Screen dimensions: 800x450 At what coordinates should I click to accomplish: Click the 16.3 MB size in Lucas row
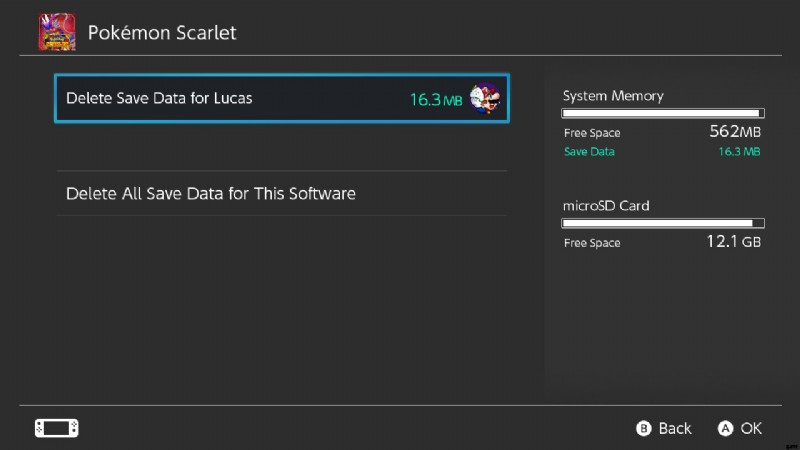point(436,99)
